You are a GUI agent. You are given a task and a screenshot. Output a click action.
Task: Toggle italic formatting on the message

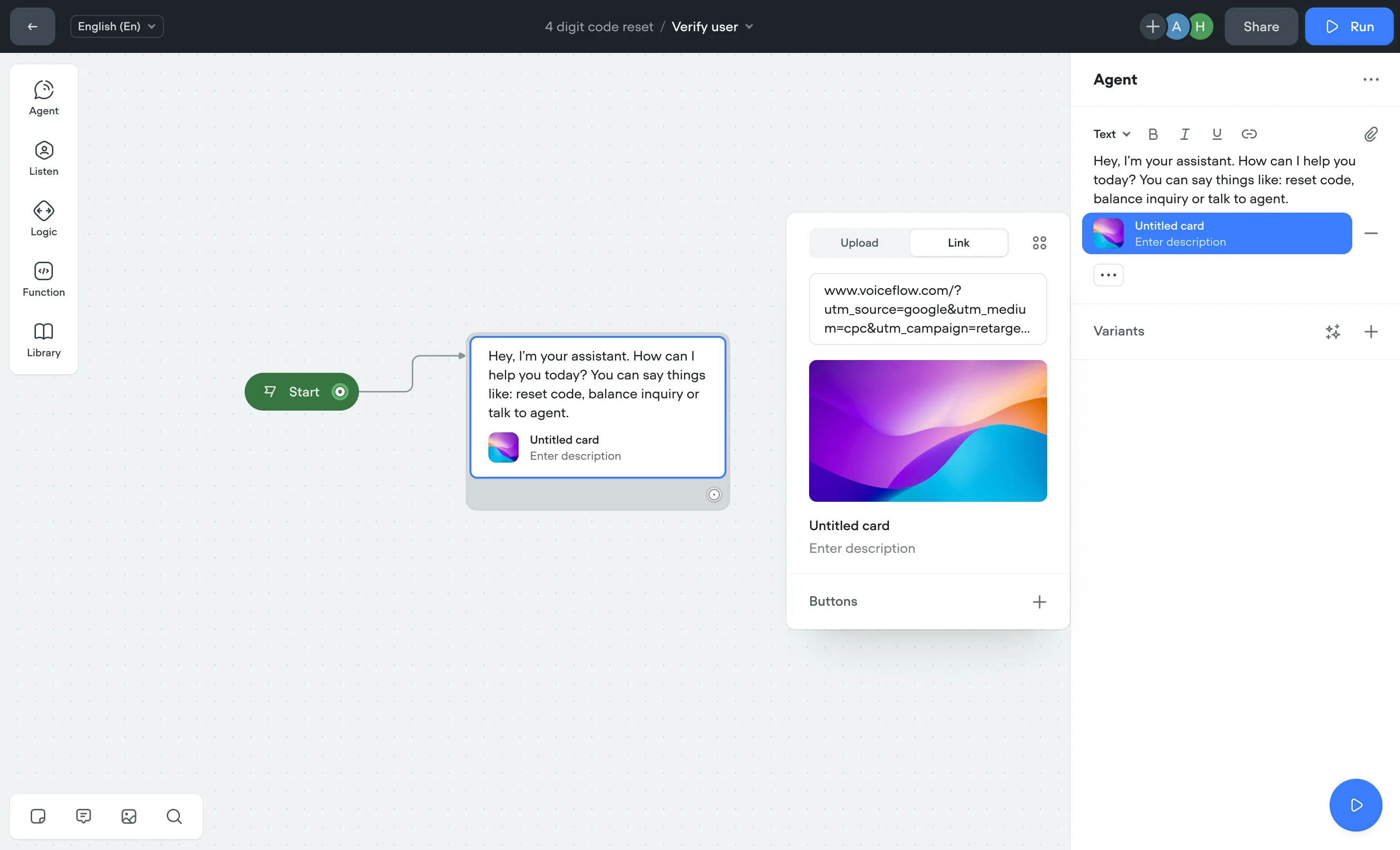(x=1184, y=134)
